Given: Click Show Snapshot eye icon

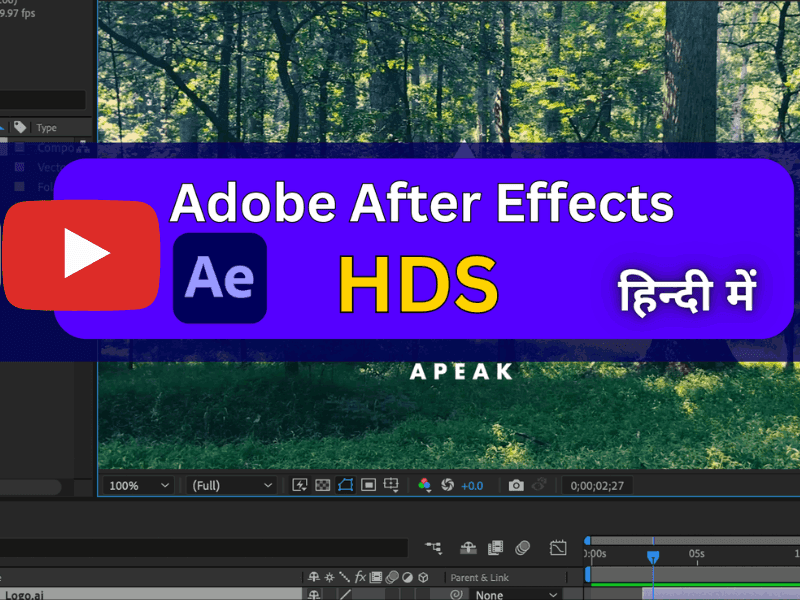Looking at the screenshot, I should click(539, 484).
